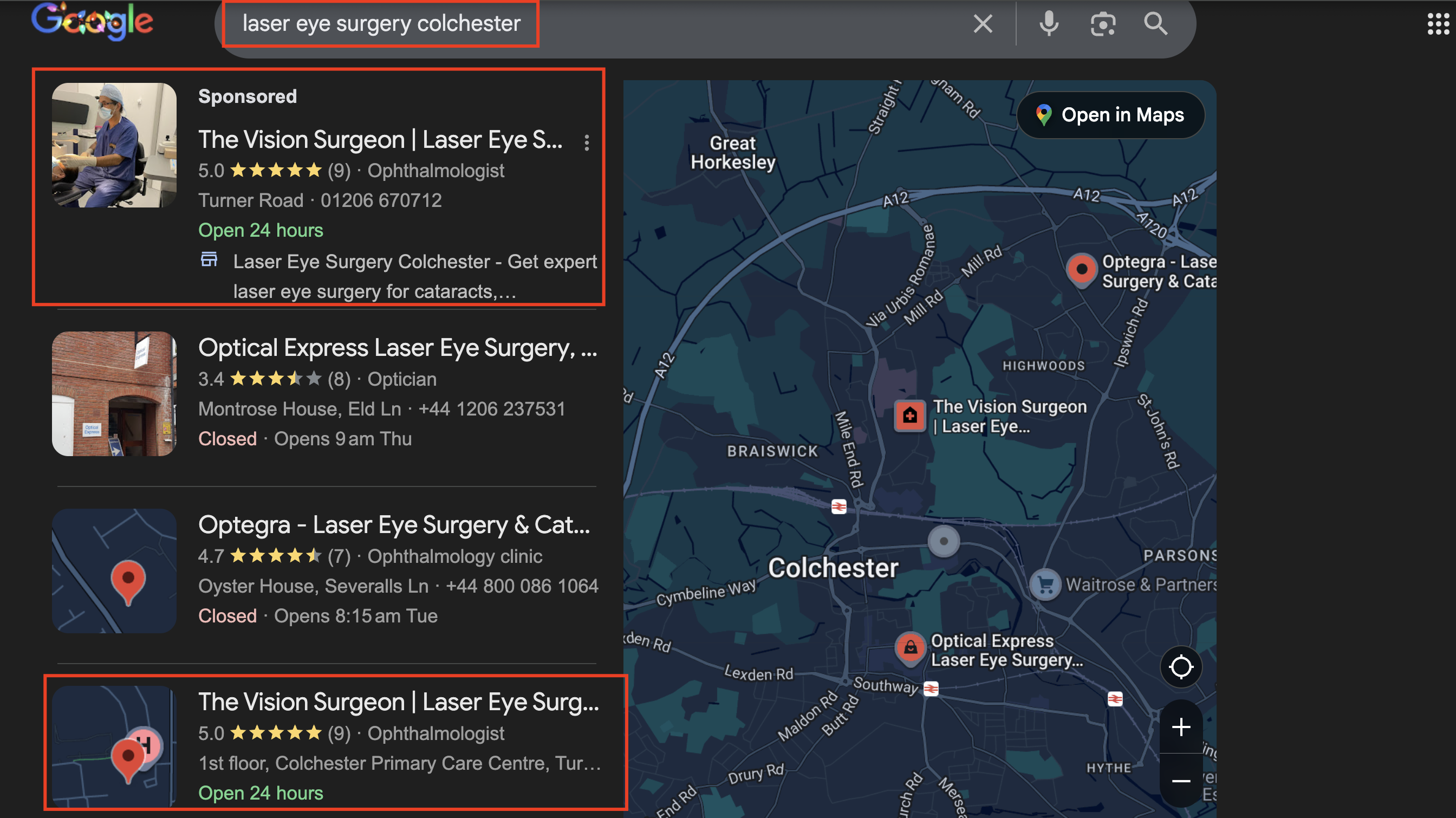
Task: Start voice search with microphone icon
Action: click(1049, 24)
